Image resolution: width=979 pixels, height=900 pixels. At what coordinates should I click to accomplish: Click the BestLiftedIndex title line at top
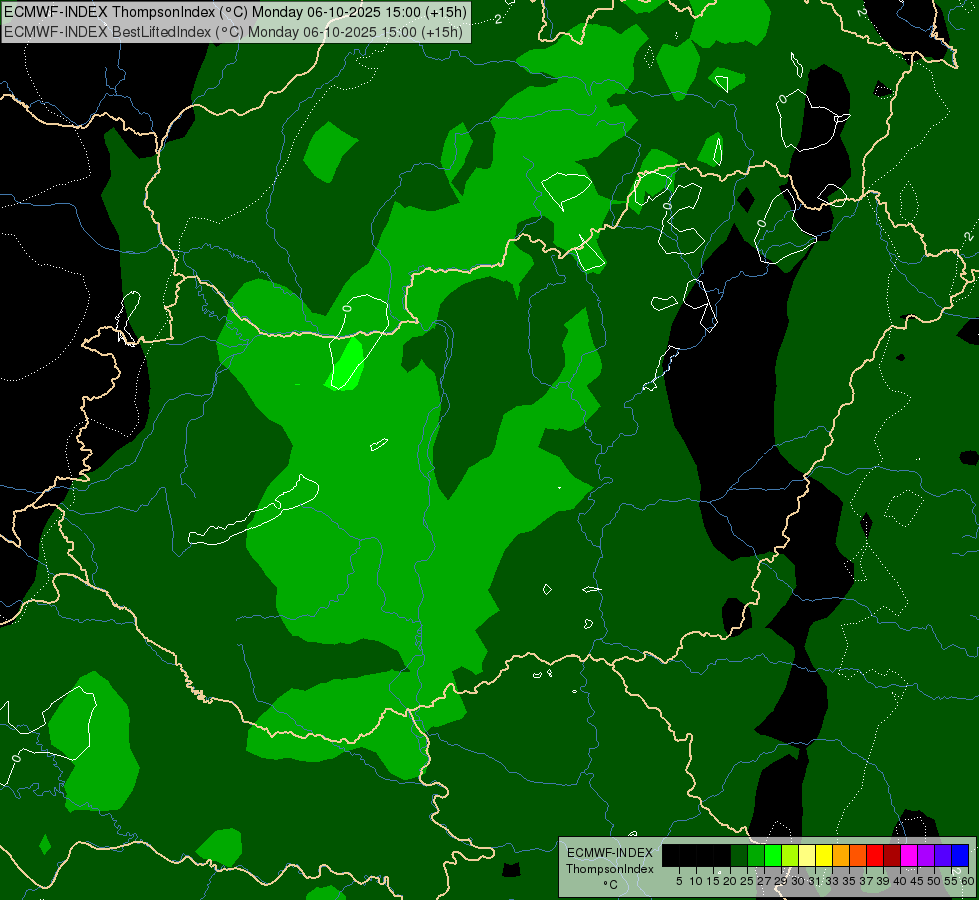(234, 32)
